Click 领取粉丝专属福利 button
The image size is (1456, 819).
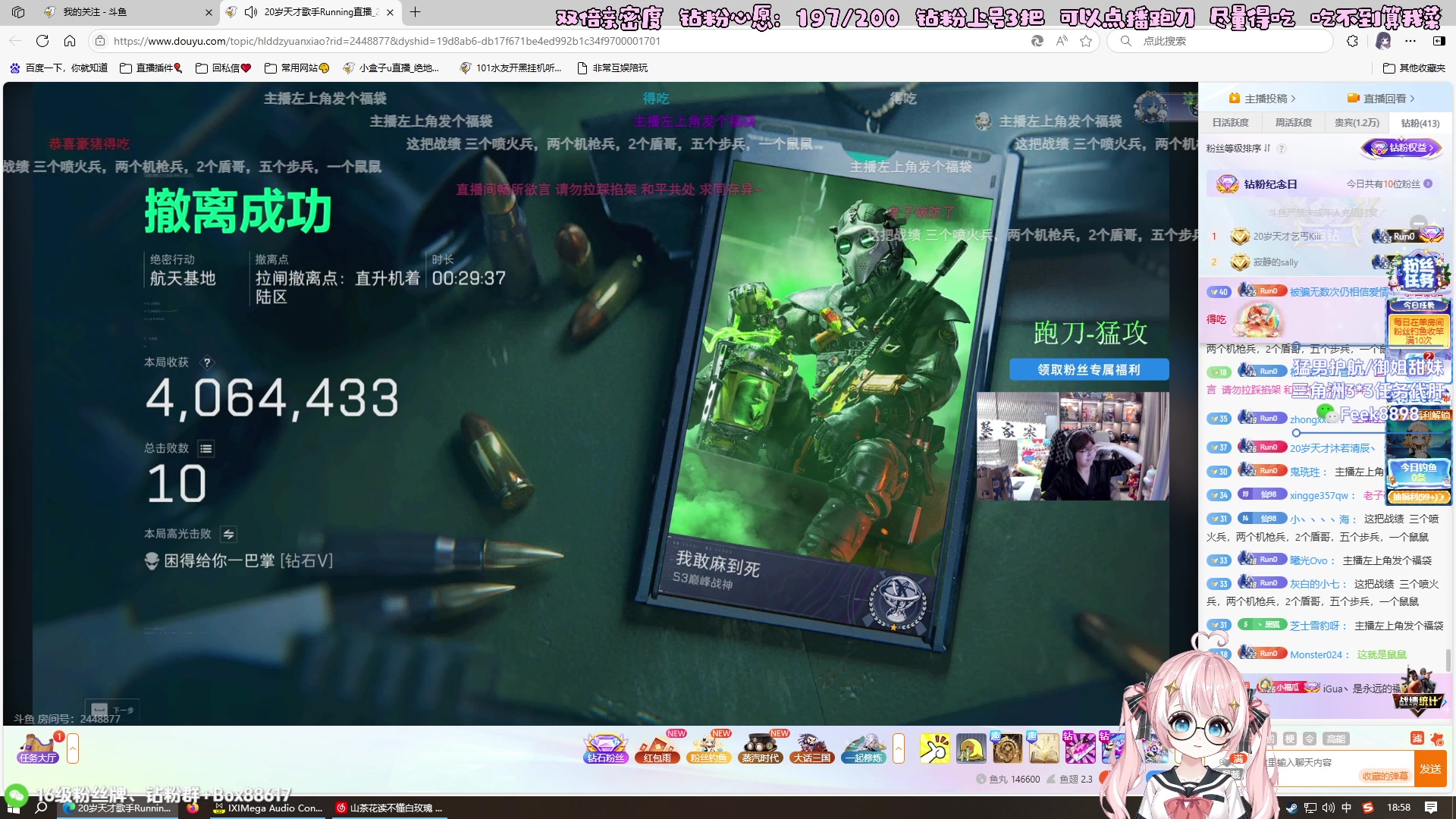(1089, 370)
